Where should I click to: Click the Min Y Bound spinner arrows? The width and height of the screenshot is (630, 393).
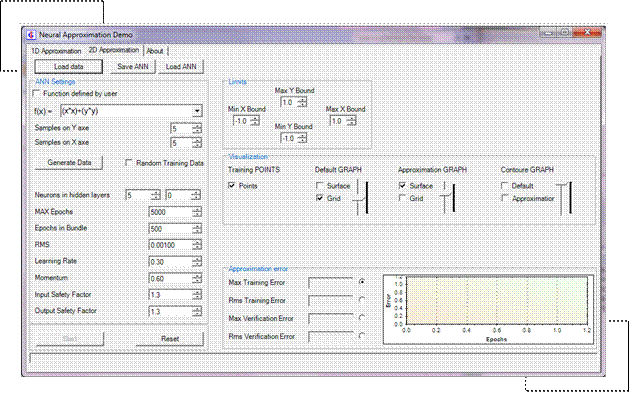[x=302, y=138]
